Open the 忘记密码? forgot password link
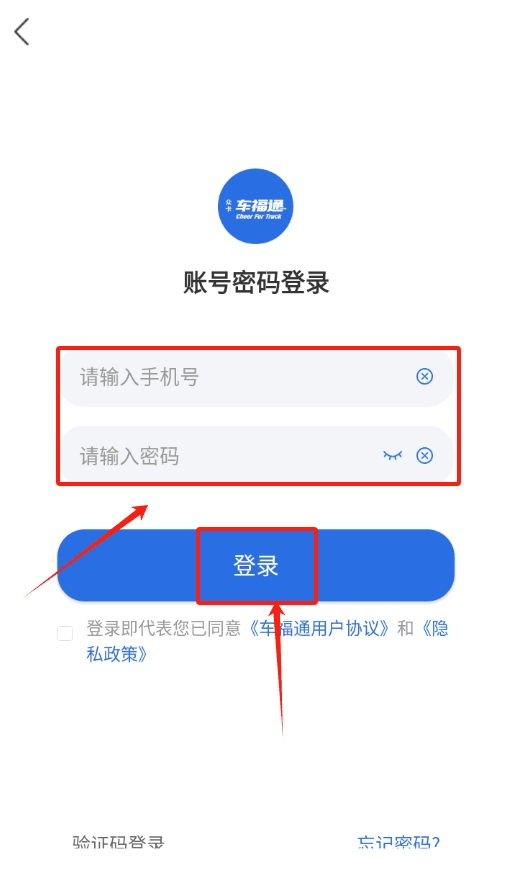The width and height of the screenshot is (515, 895). [x=399, y=842]
